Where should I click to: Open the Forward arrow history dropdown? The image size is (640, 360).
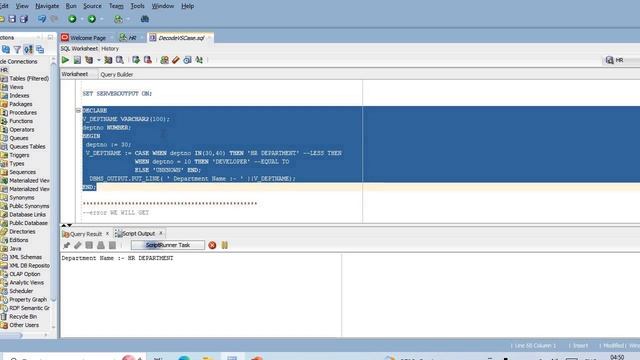tap(101, 19)
